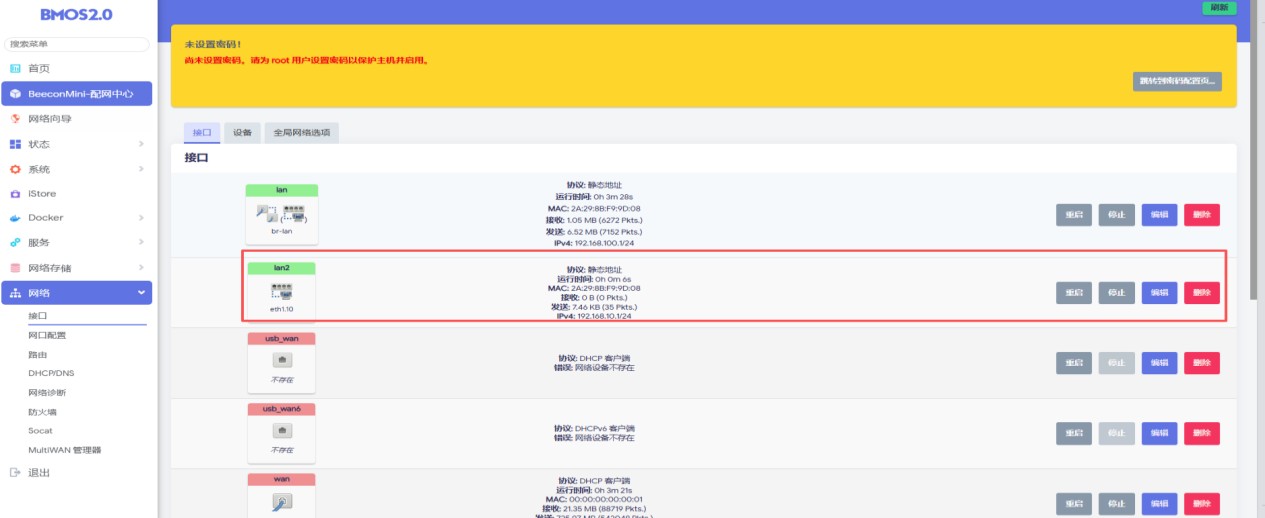Click the lan2 IPv4 192.168.10.1/24 text
Image resolution: width=1265 pixels, height=518 pixels.
click(594, 316)
